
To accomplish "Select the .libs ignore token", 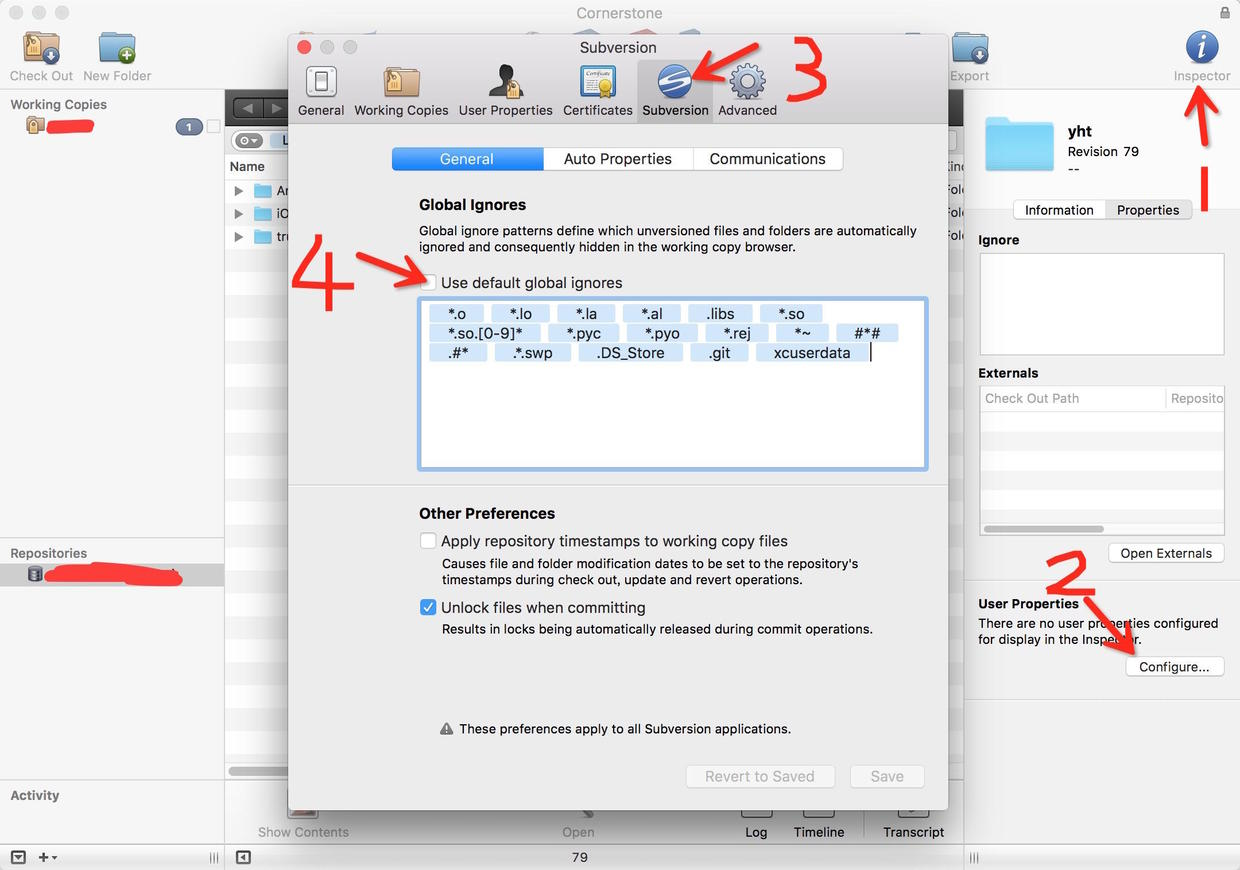I will click(720, 314).
